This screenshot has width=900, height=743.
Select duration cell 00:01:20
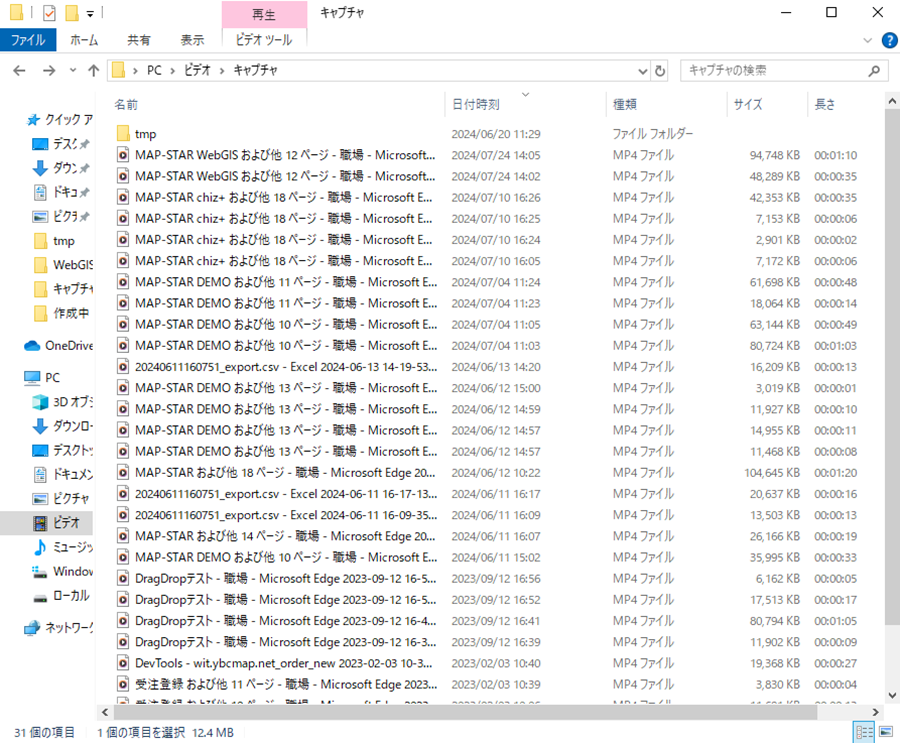[x=835, y=473]
